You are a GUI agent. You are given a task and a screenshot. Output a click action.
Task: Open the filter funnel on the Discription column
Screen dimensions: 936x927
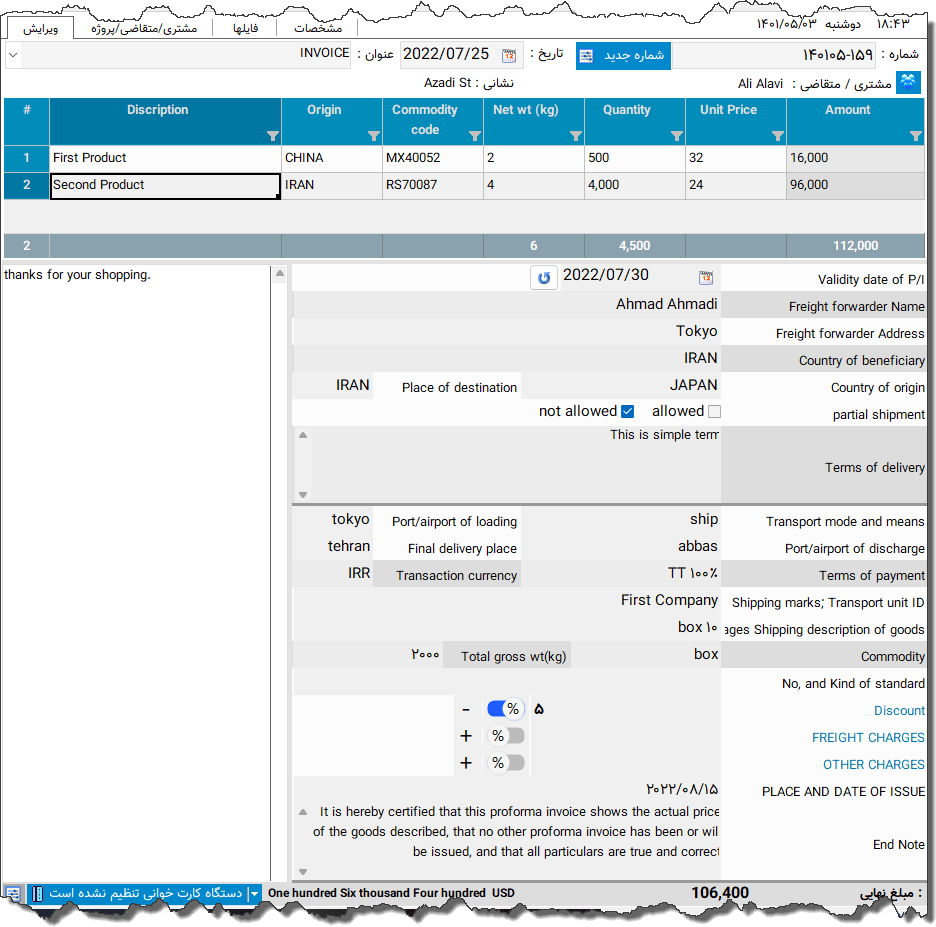[272, 135]
